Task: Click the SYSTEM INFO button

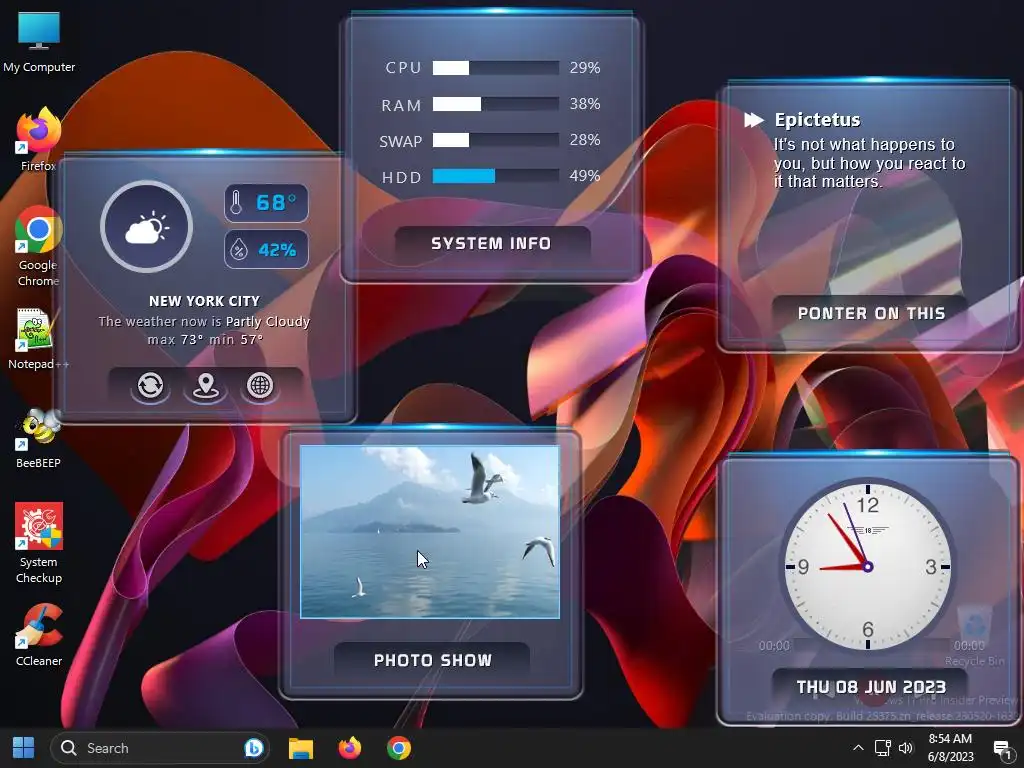Action: click(x=492, y=244)
